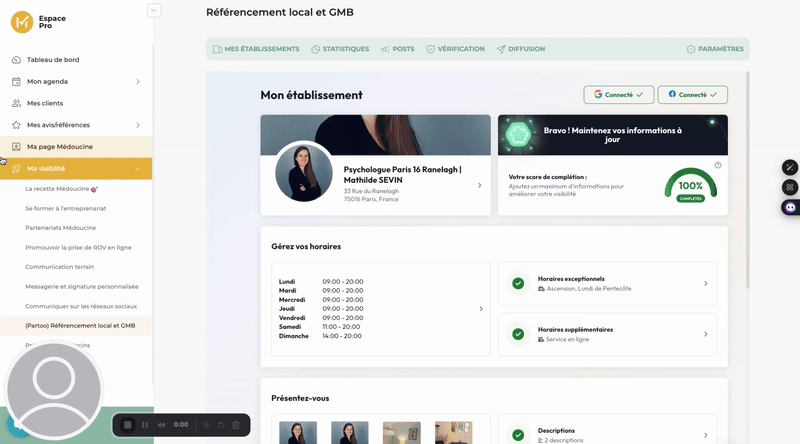Switch to the Statistiques tab

click(x=340, y=49)
